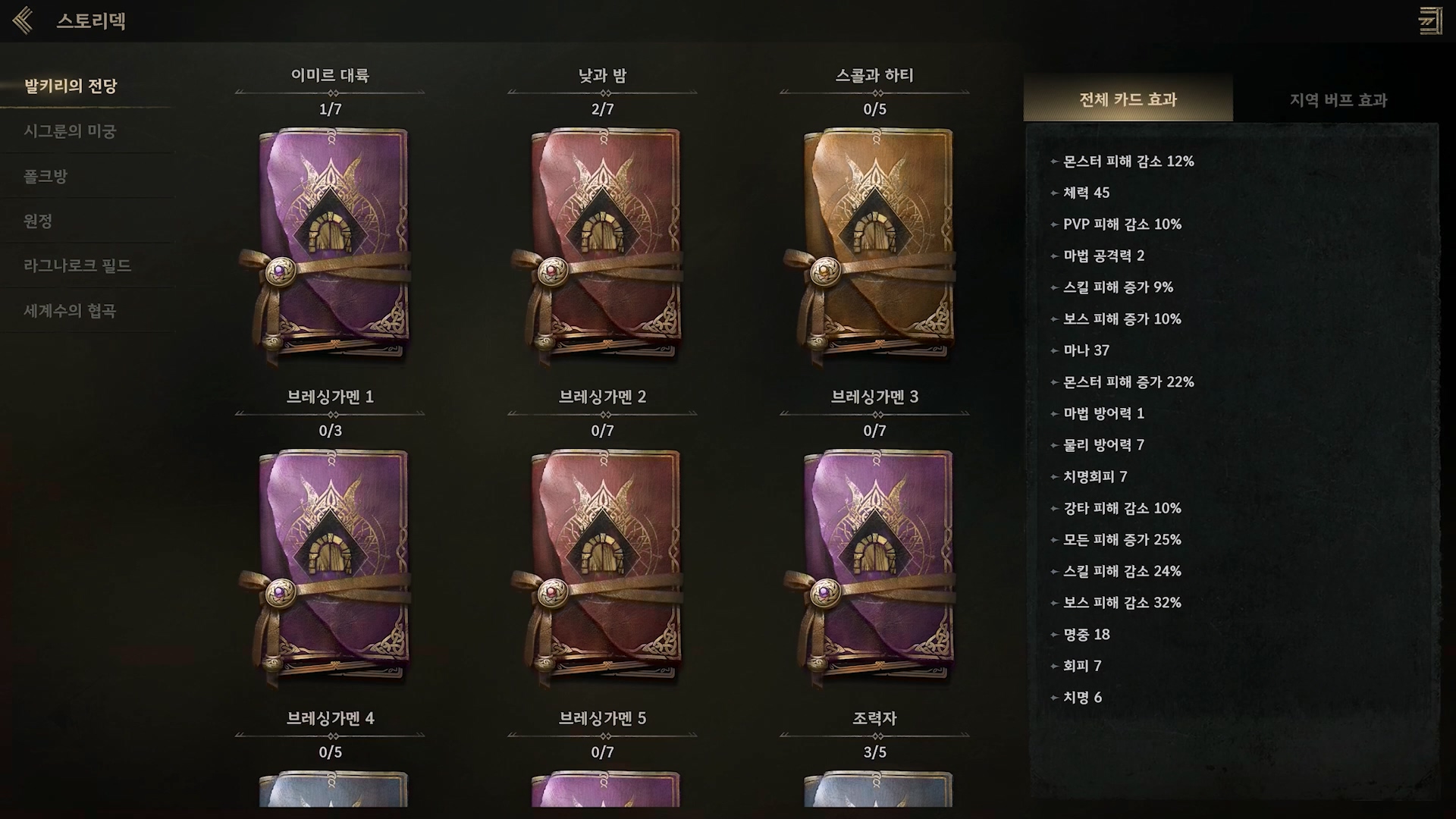Open the 브레싱가멘 2 red deck
This screenshot has height=819, width=1456.
tap(602, 568)
